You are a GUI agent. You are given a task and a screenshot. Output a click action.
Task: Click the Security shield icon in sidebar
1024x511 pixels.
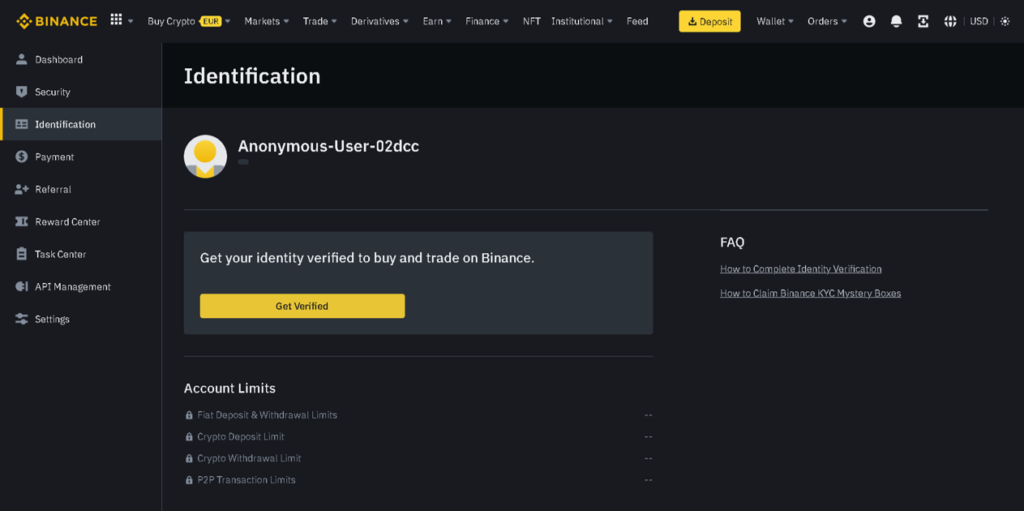point(22,92)
